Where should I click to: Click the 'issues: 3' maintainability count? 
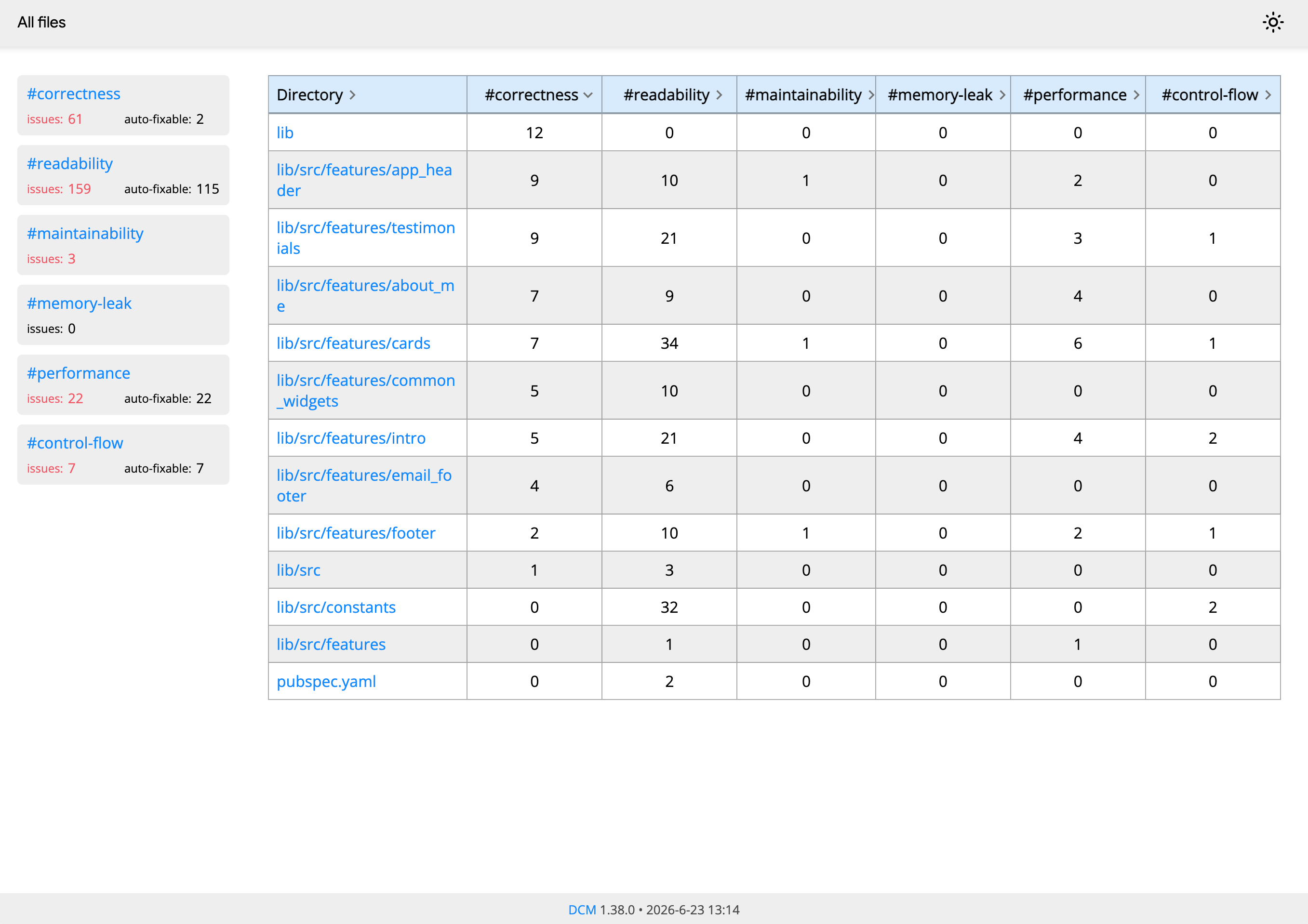click(x=51, y=259)
